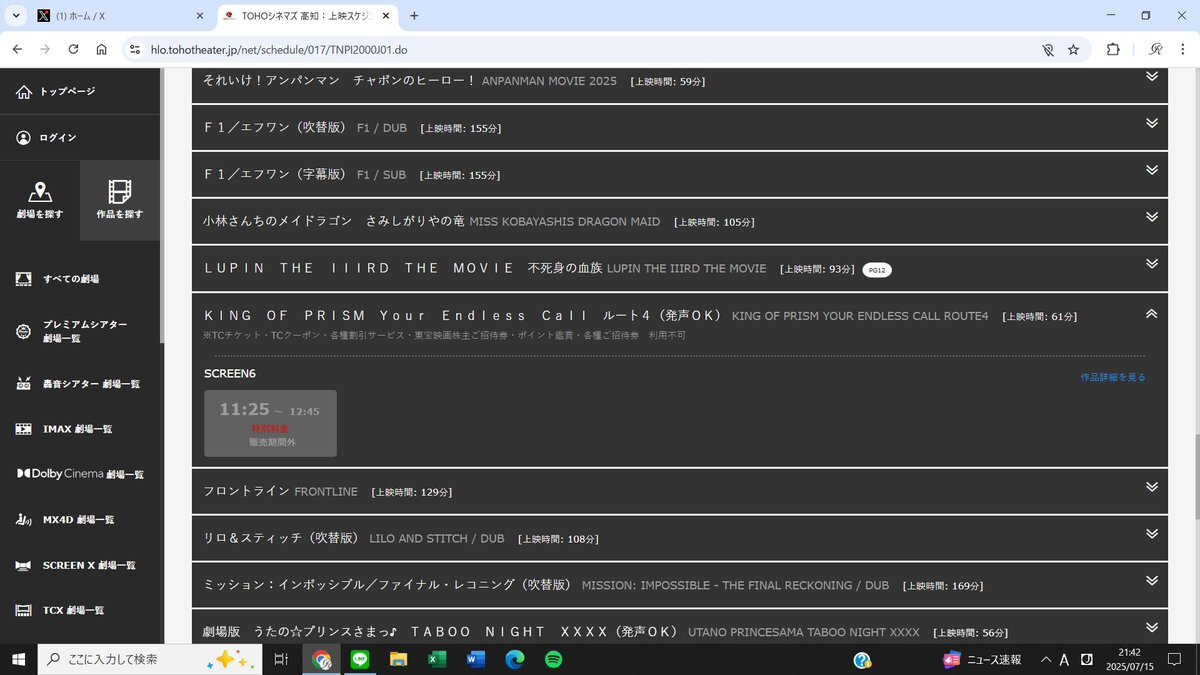1200x675 pixels.
Task: Open the Windows Start menu
Action: click(18, 659)
